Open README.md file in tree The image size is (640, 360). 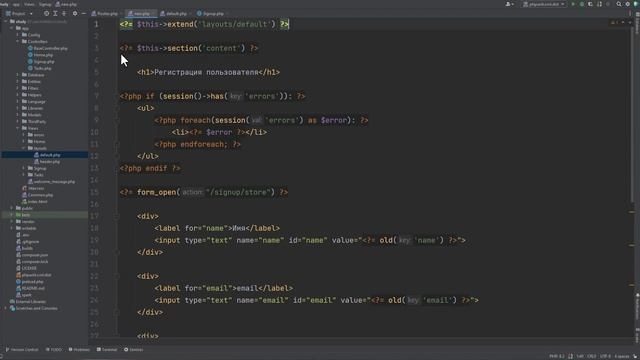click(31, 288)
